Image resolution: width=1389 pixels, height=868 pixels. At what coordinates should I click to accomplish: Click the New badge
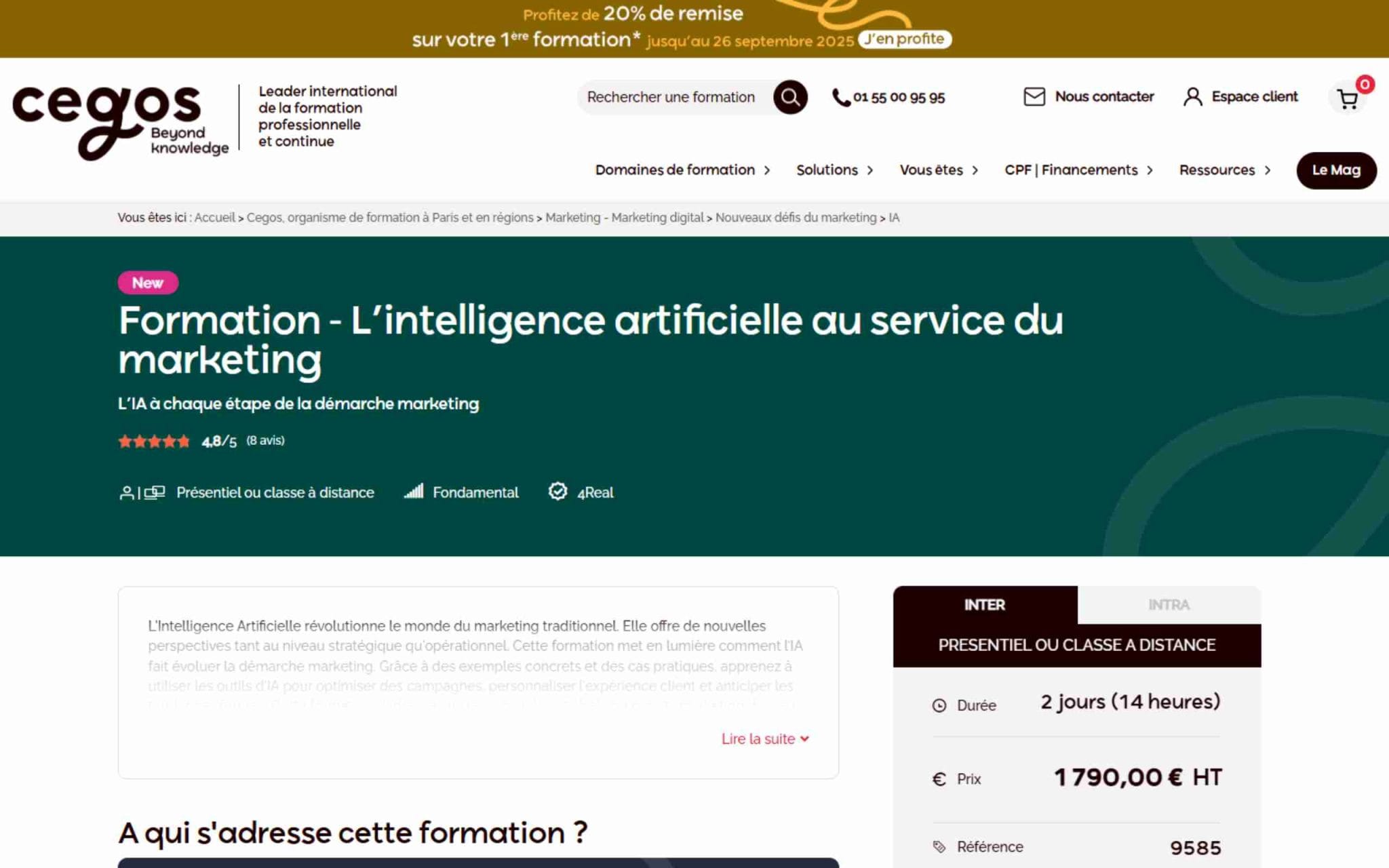(x=148, y=283)
